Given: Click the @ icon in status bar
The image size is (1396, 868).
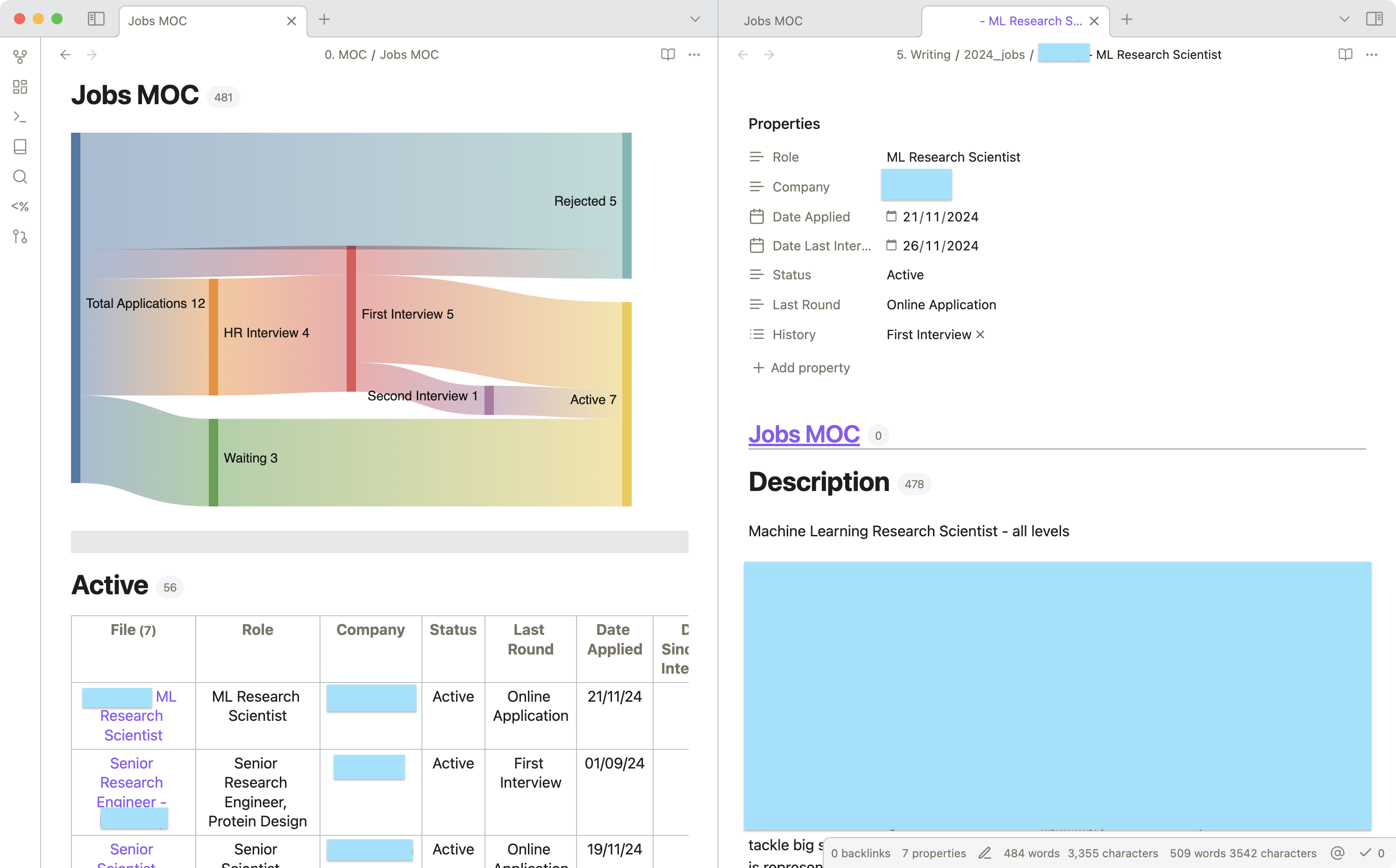Looking at the screenshot, I should (1338, 853).
